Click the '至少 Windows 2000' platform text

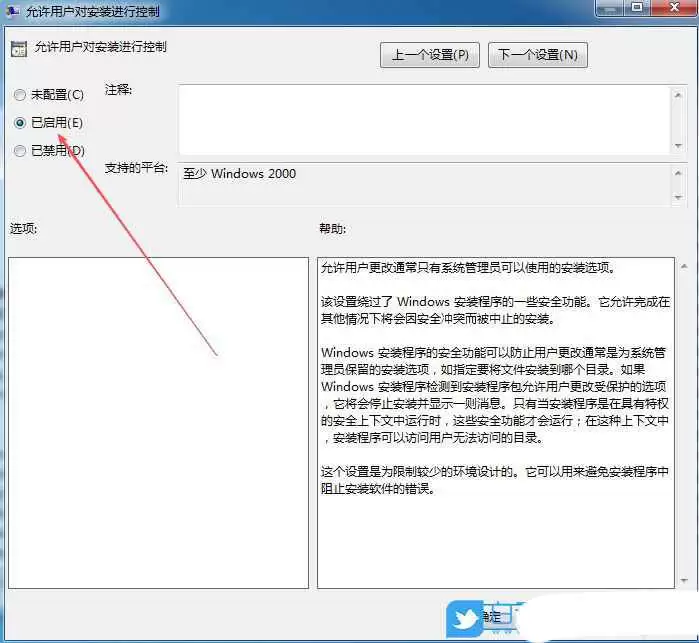coord(239,173)
